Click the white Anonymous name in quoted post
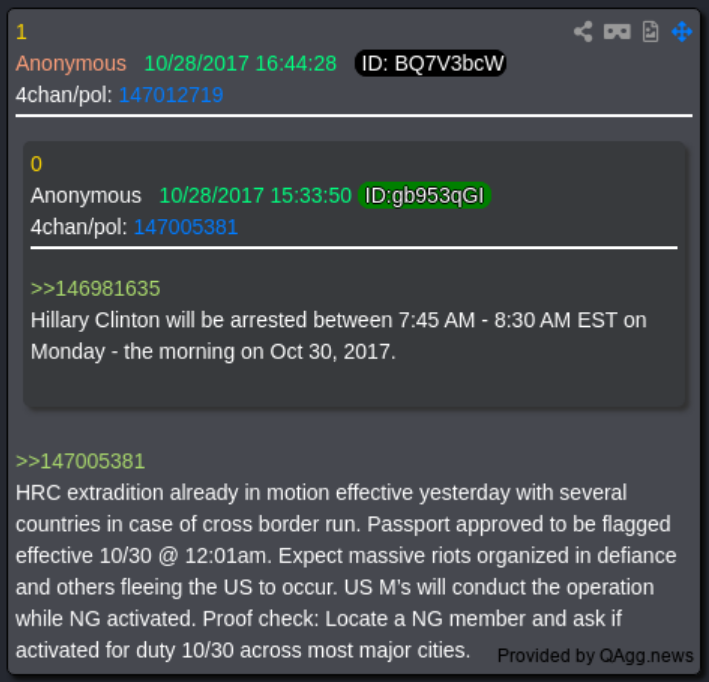 [86, 195]
